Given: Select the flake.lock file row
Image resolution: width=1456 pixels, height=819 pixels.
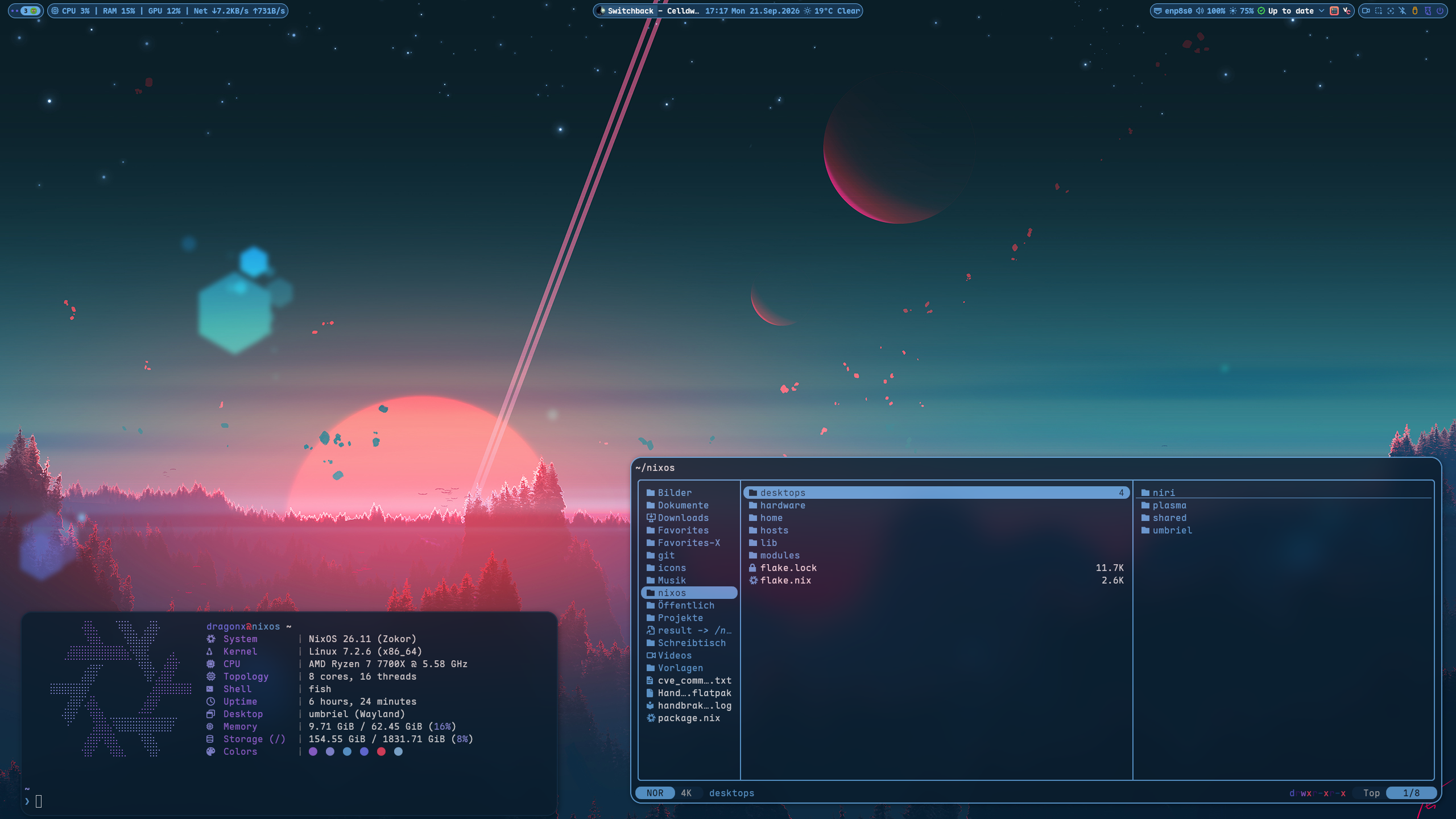Looking at the screenshot, I should [936, 568].
